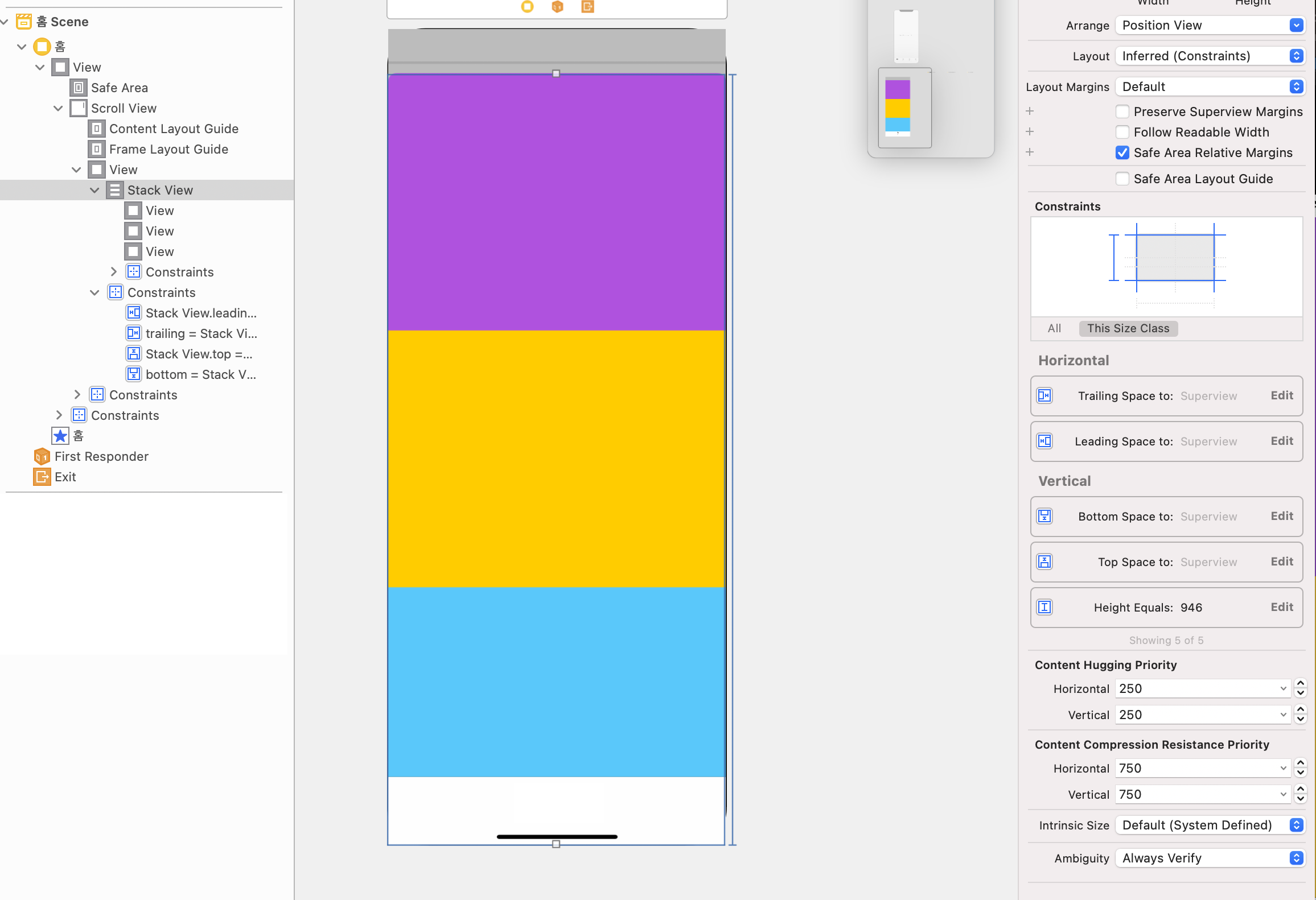Click plus button beside Safe Area Relative Margins
Screen dimensions: 1316x900
1030,152
